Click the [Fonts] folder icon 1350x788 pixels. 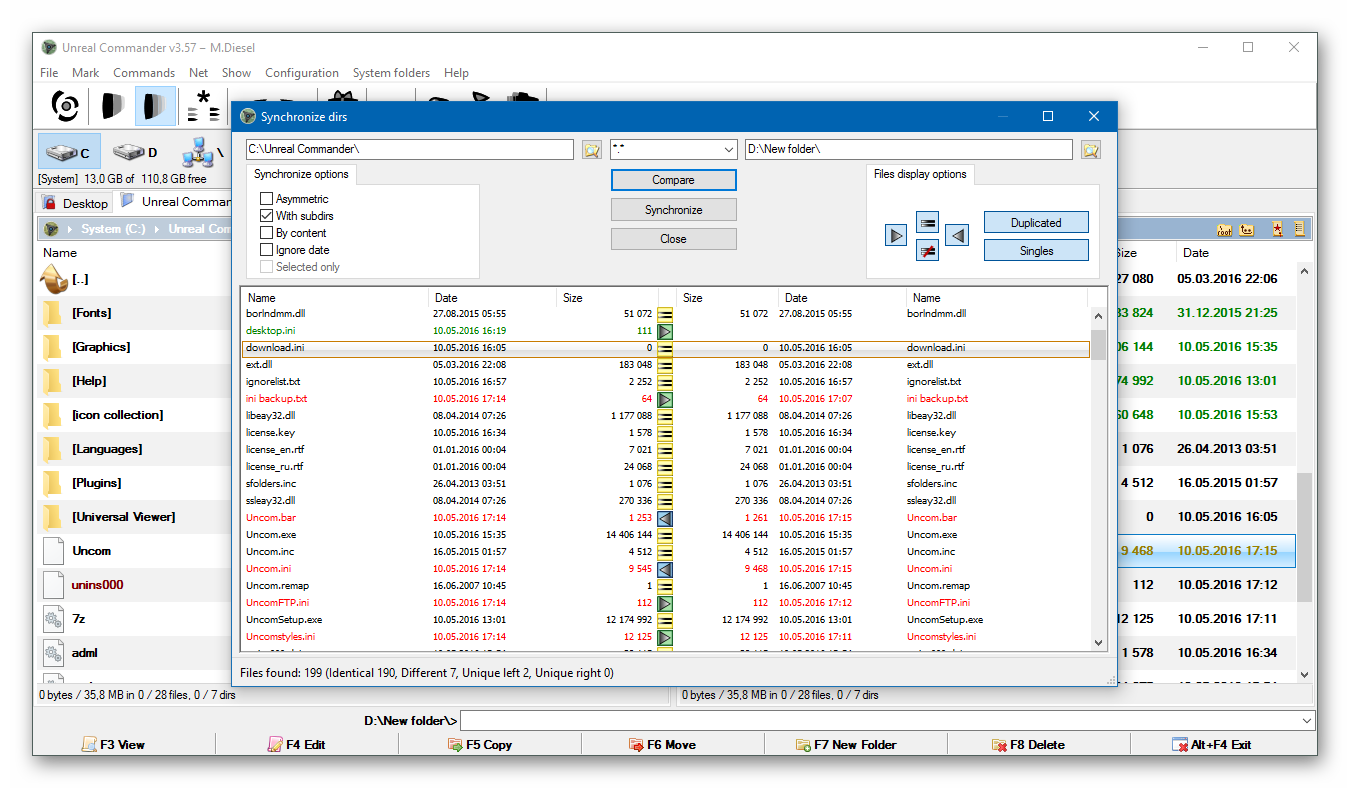52,314
